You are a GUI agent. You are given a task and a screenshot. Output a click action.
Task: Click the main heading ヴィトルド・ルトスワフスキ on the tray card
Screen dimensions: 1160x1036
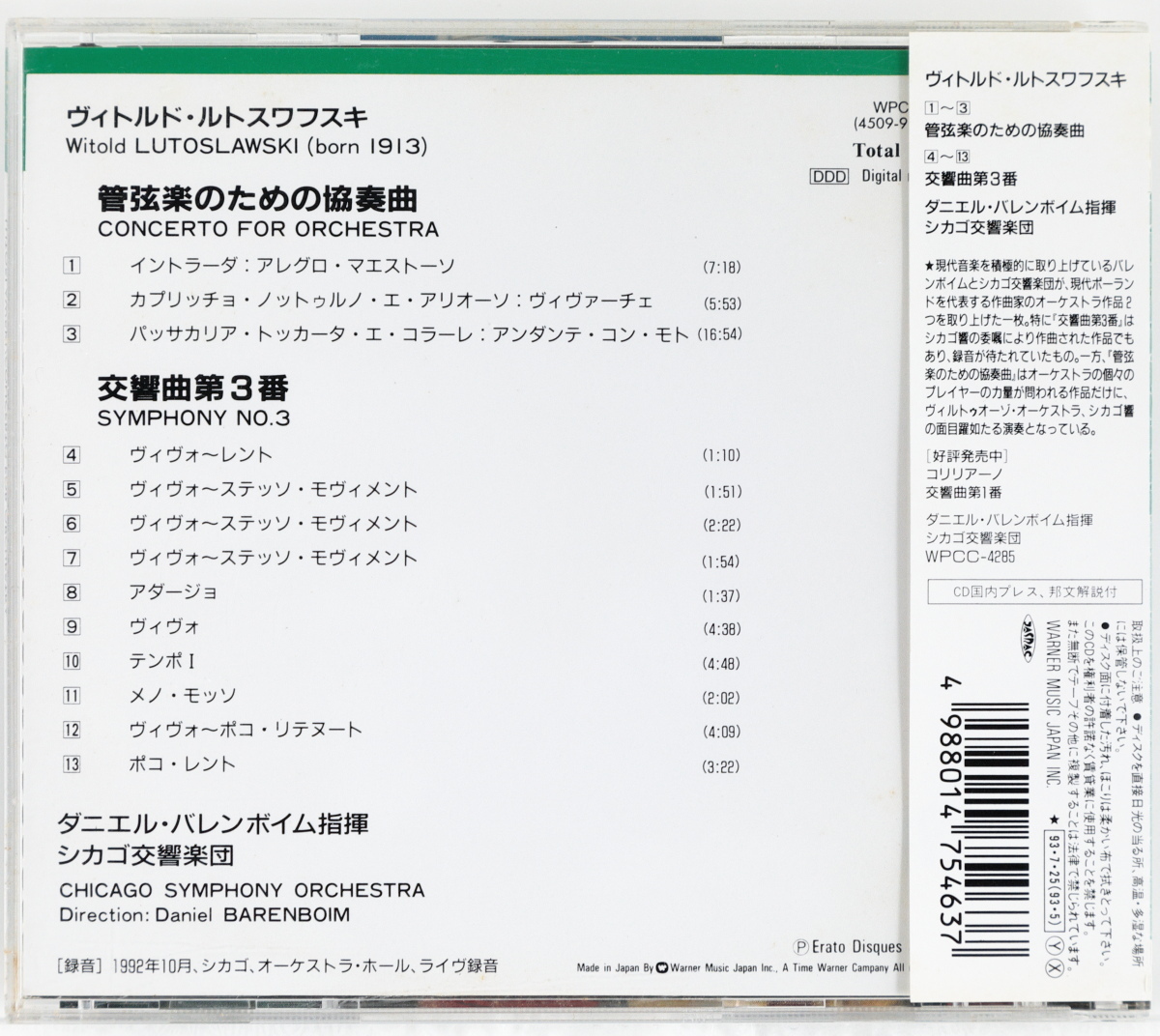(217, 117)
